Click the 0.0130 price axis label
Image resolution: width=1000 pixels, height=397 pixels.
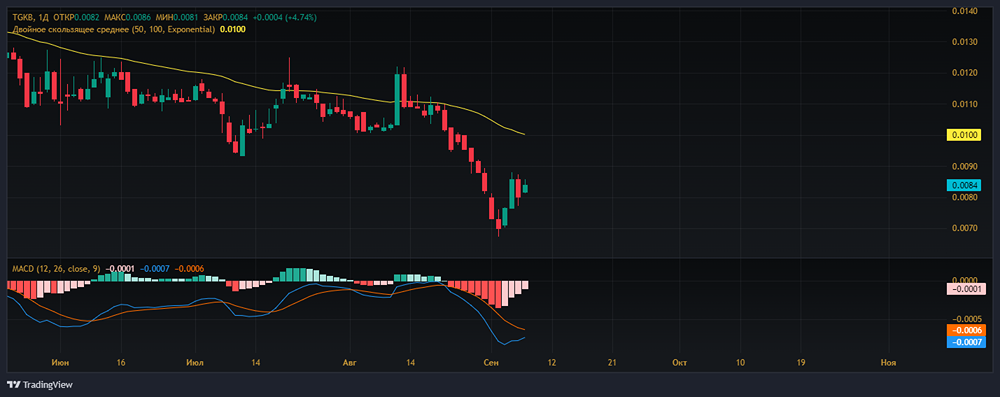pyautogui.click(x=964, y=42)
